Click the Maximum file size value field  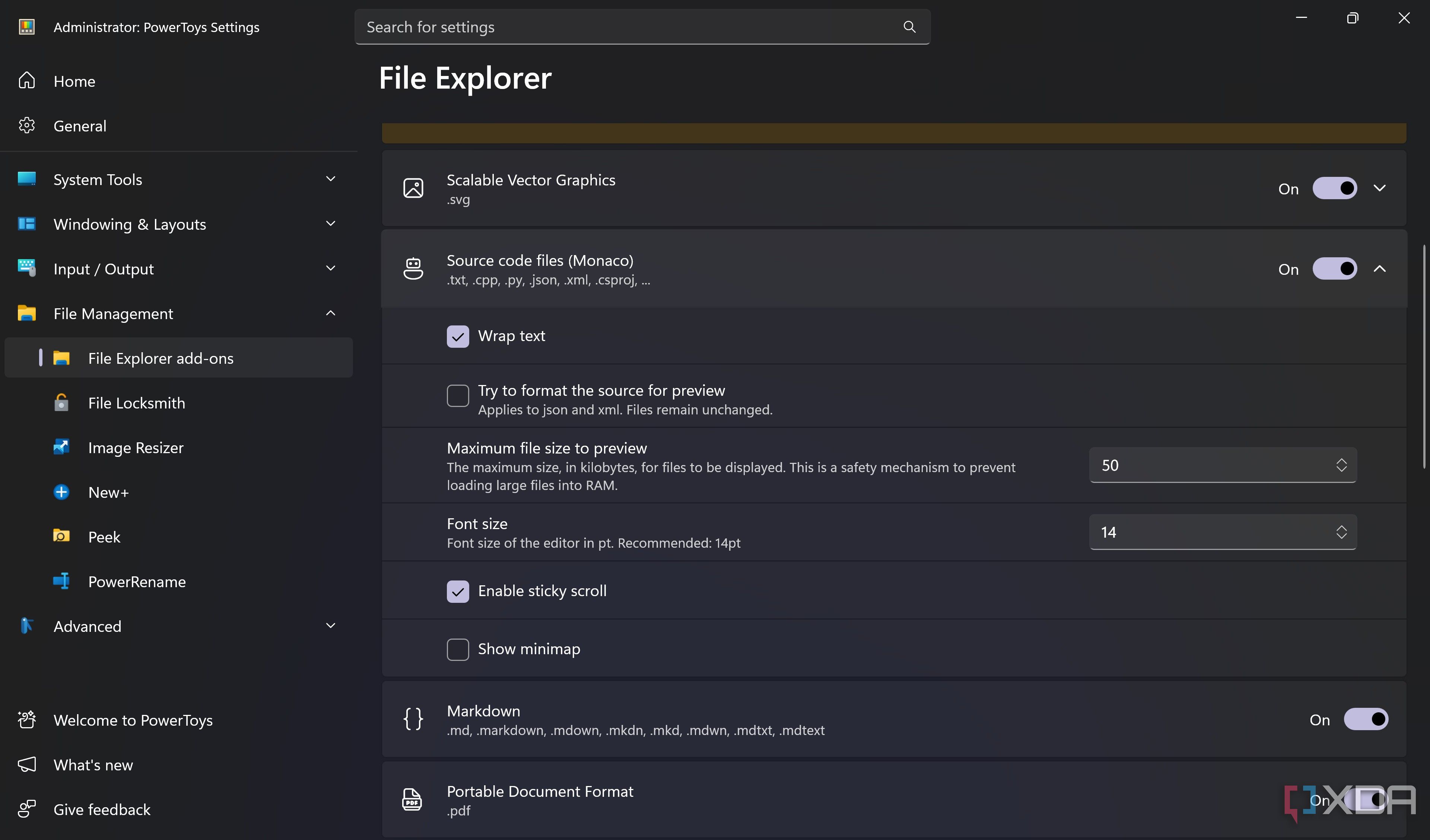click(x=1223, y=465)
